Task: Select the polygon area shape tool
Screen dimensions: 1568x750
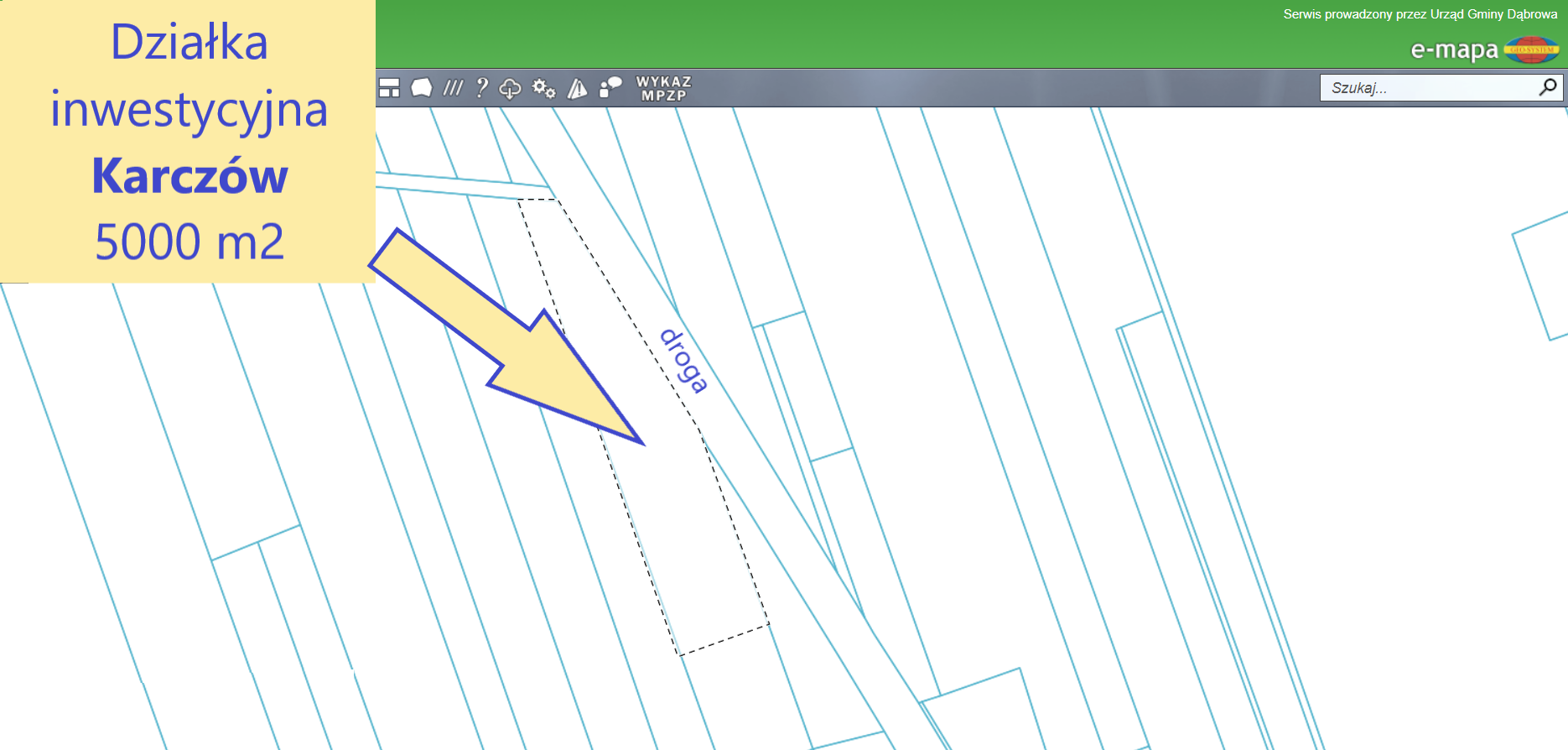Action: 422,88
